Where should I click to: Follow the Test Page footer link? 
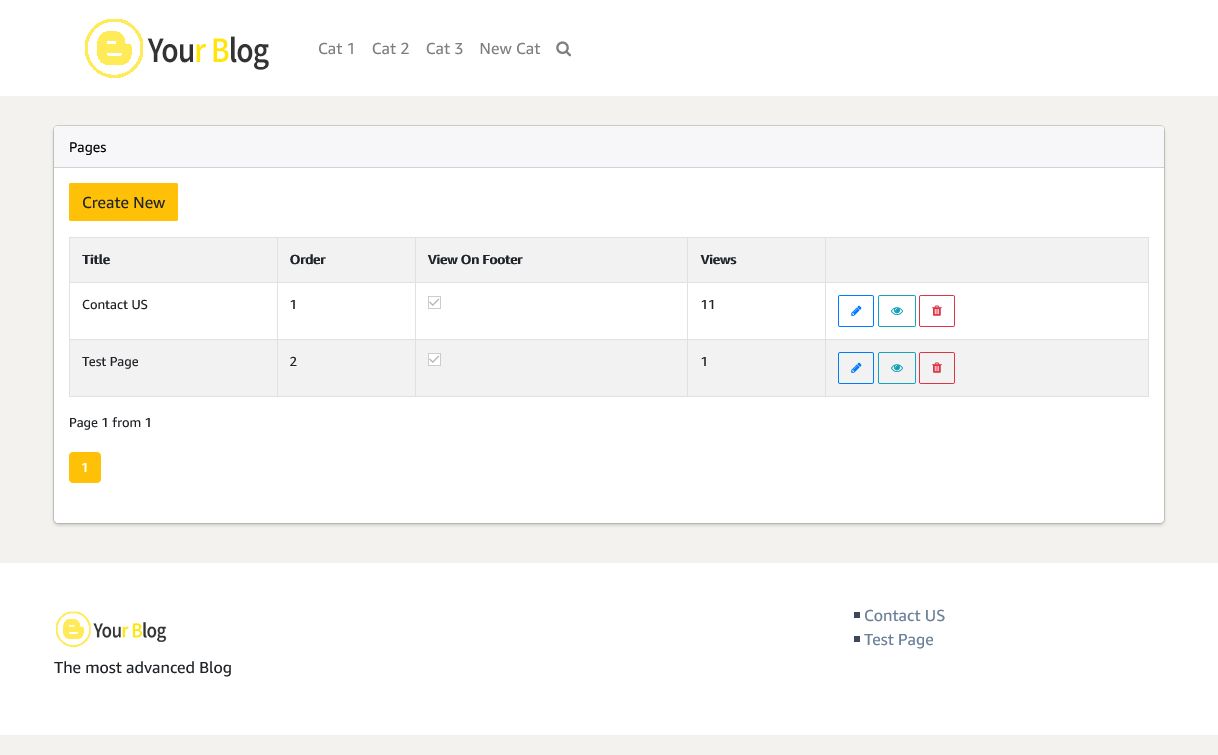(898, 640)
